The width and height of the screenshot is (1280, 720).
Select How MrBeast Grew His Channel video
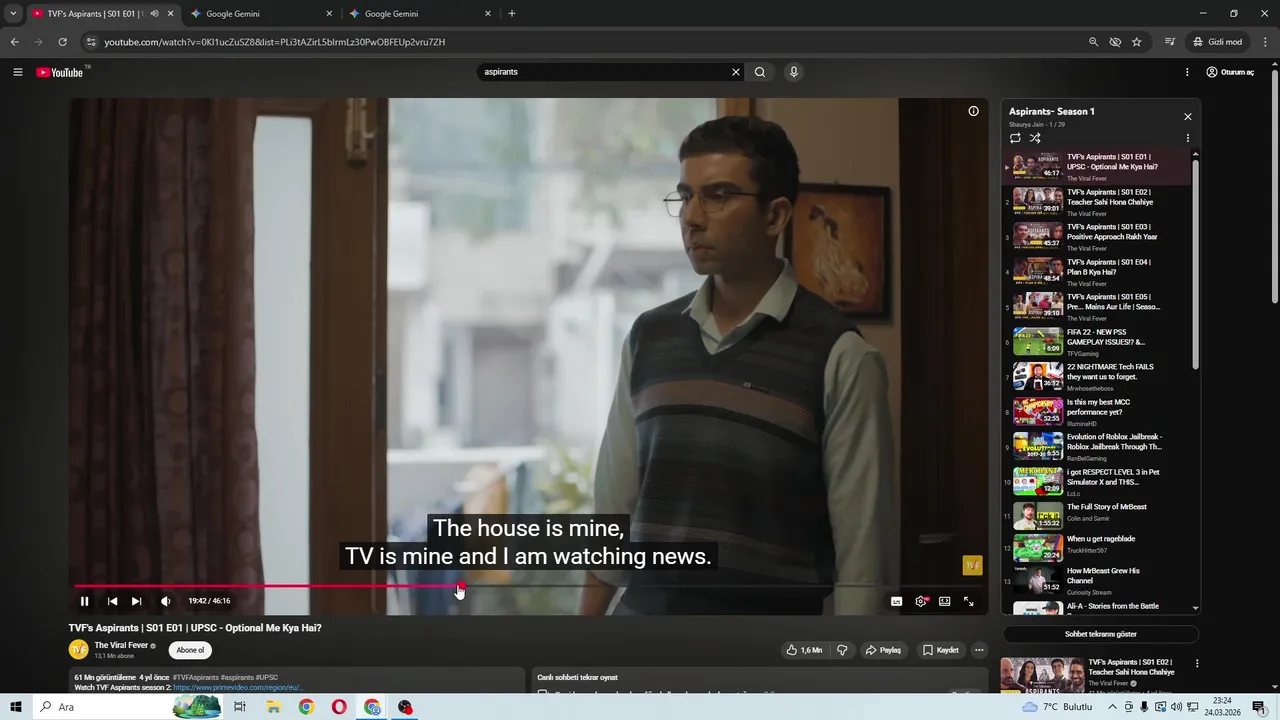coord(1097,581)
